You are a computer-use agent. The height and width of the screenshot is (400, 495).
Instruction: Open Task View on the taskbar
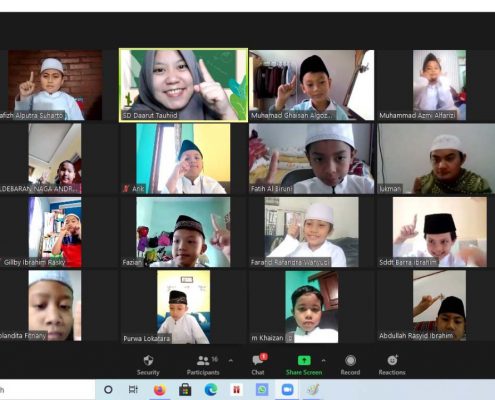[x=133, y=389]
